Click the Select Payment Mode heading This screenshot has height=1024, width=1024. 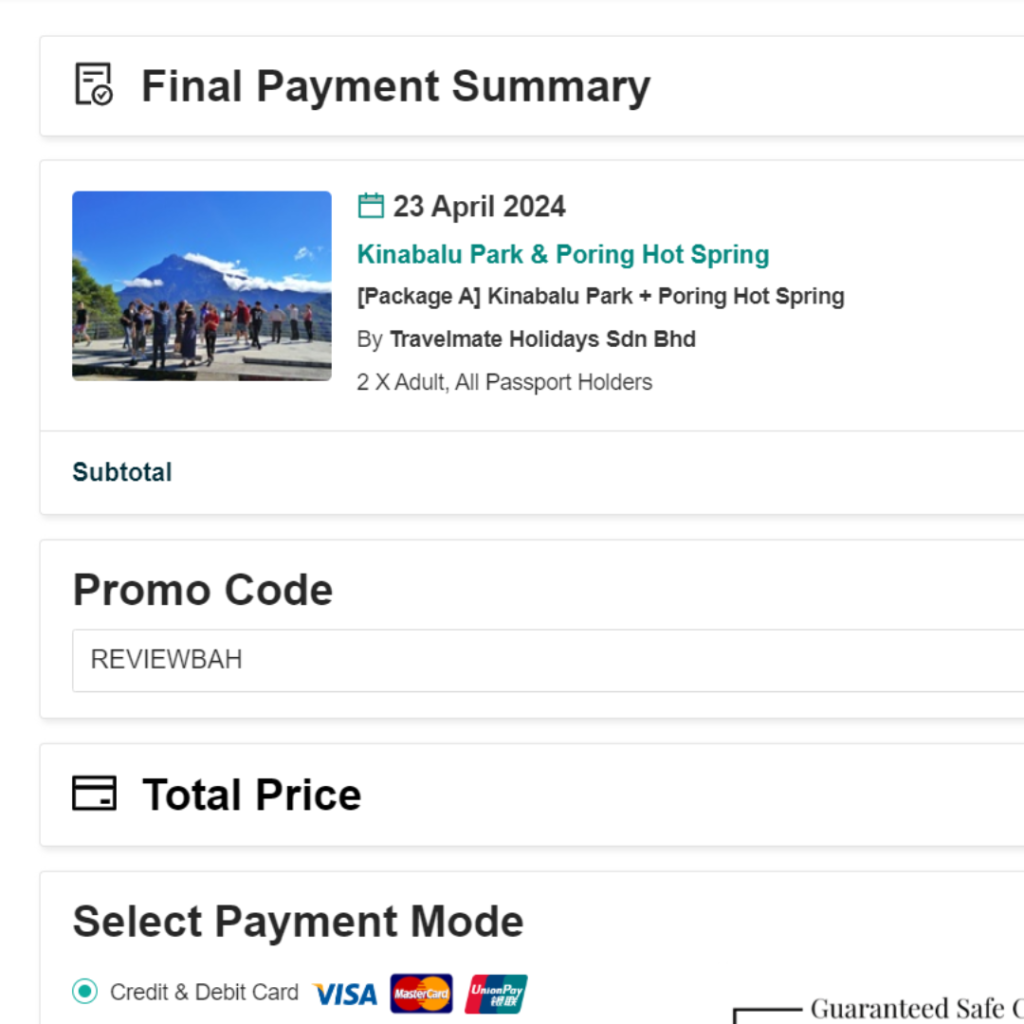point(298,921)
